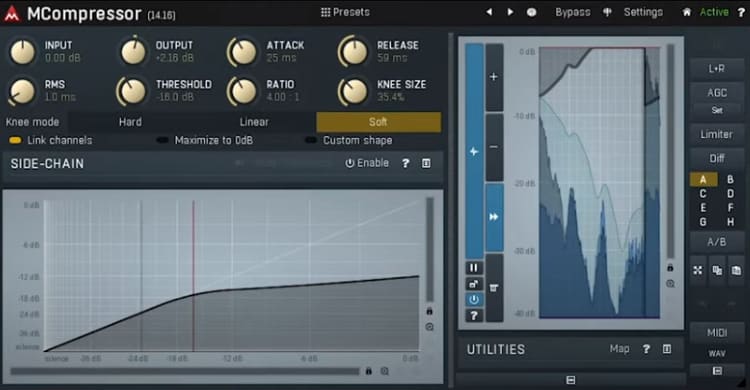Click the home icon in the title bar
This screenshot has height=390, width=750.
click(x=686, y=12)
